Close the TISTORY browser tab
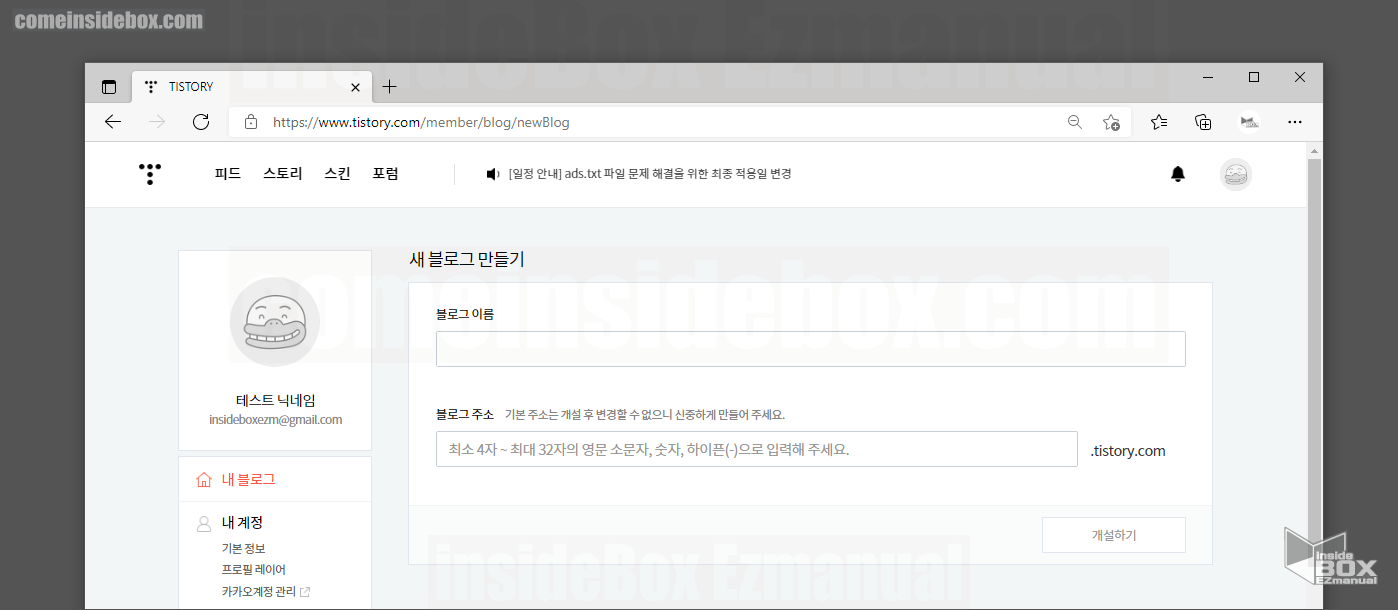The height and width of the screenshot is (610, 1398). coord(354,87)
